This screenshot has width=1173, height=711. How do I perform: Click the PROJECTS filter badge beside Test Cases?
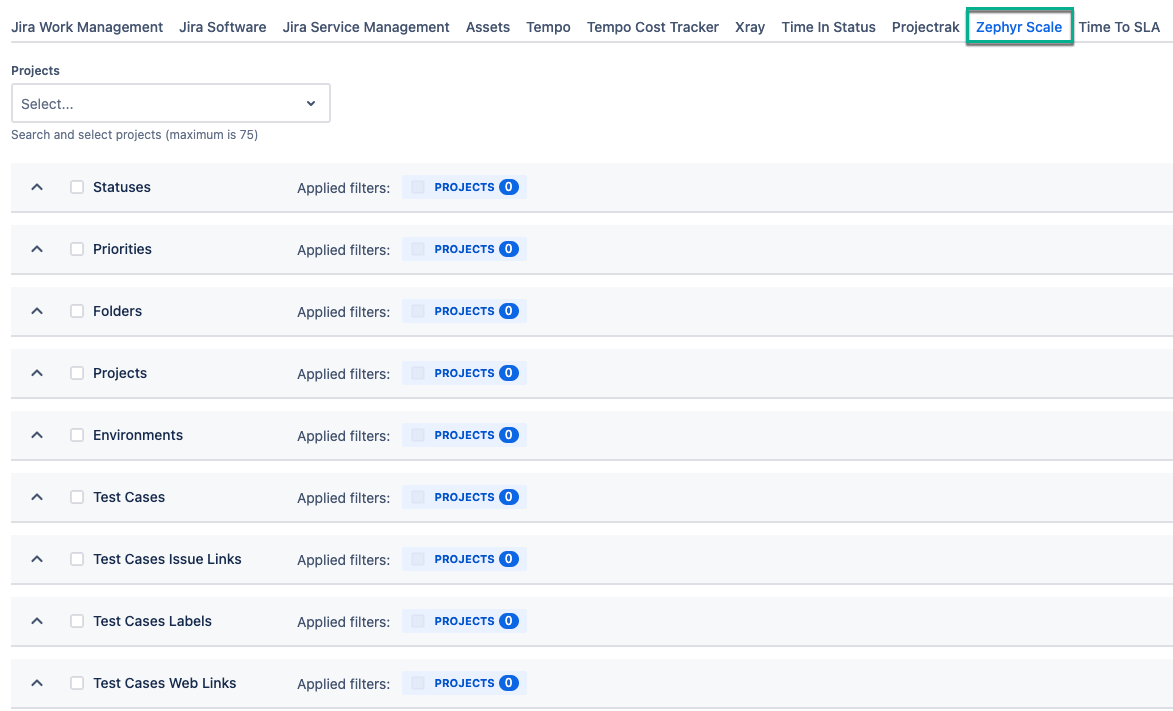coord(463,497)
